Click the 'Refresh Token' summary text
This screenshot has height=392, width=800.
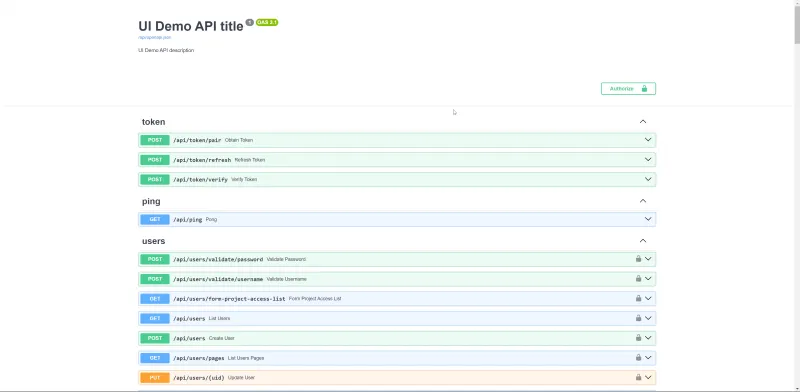pos(250,160)
